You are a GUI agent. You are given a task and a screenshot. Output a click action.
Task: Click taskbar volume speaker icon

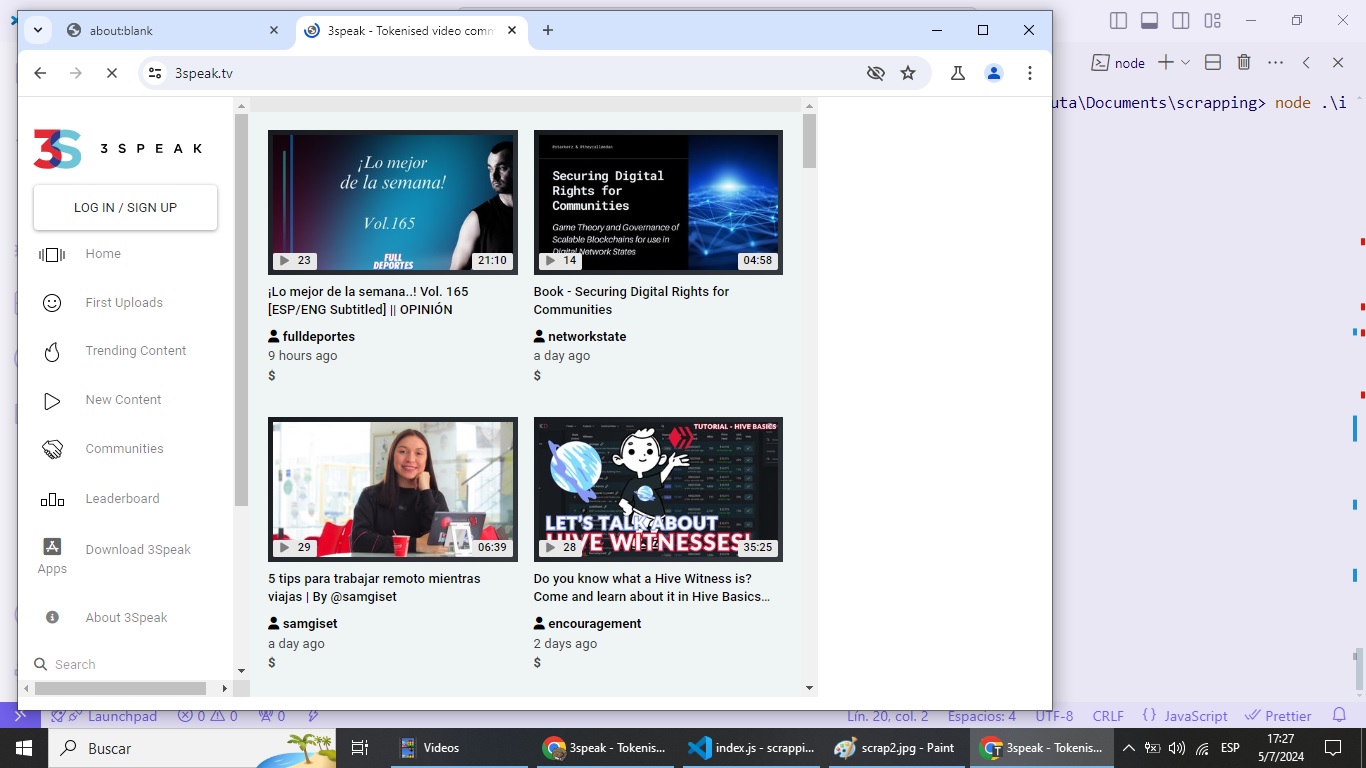tap(1176, 748)
